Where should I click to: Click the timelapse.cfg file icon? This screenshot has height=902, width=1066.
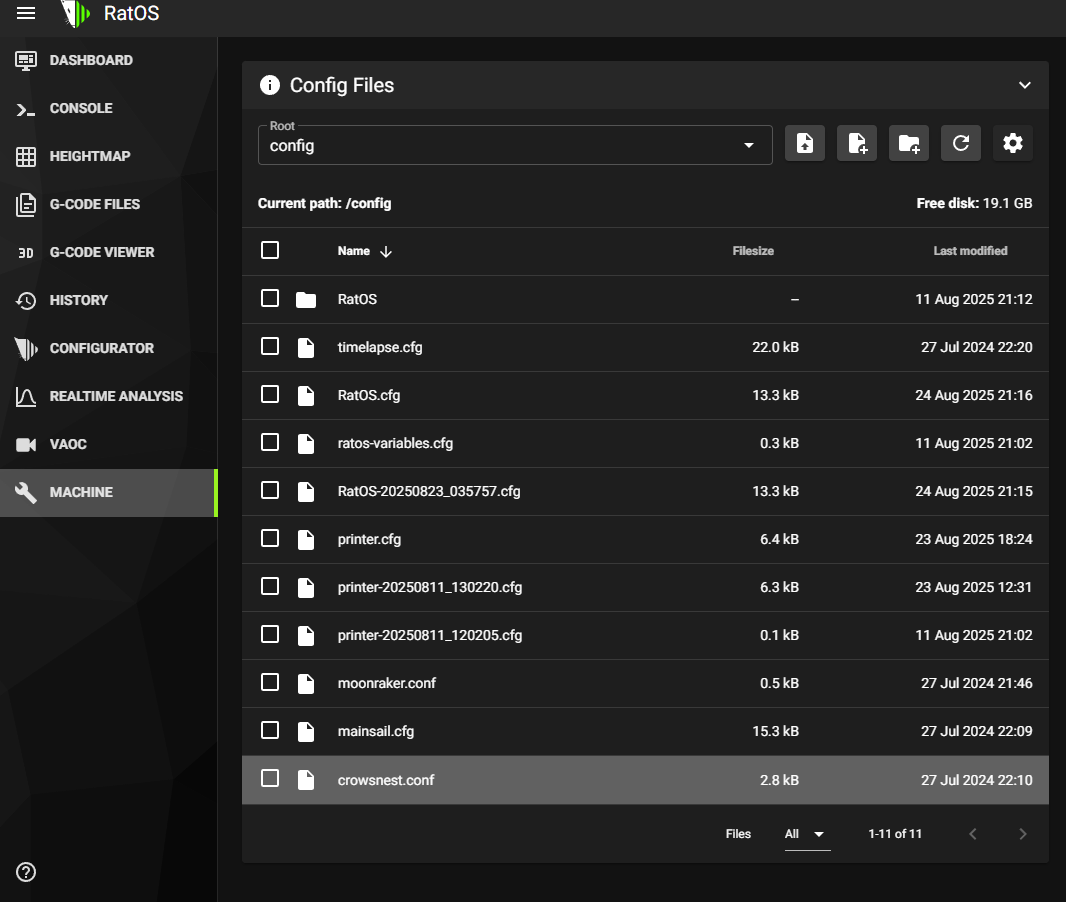pos(306,347)
